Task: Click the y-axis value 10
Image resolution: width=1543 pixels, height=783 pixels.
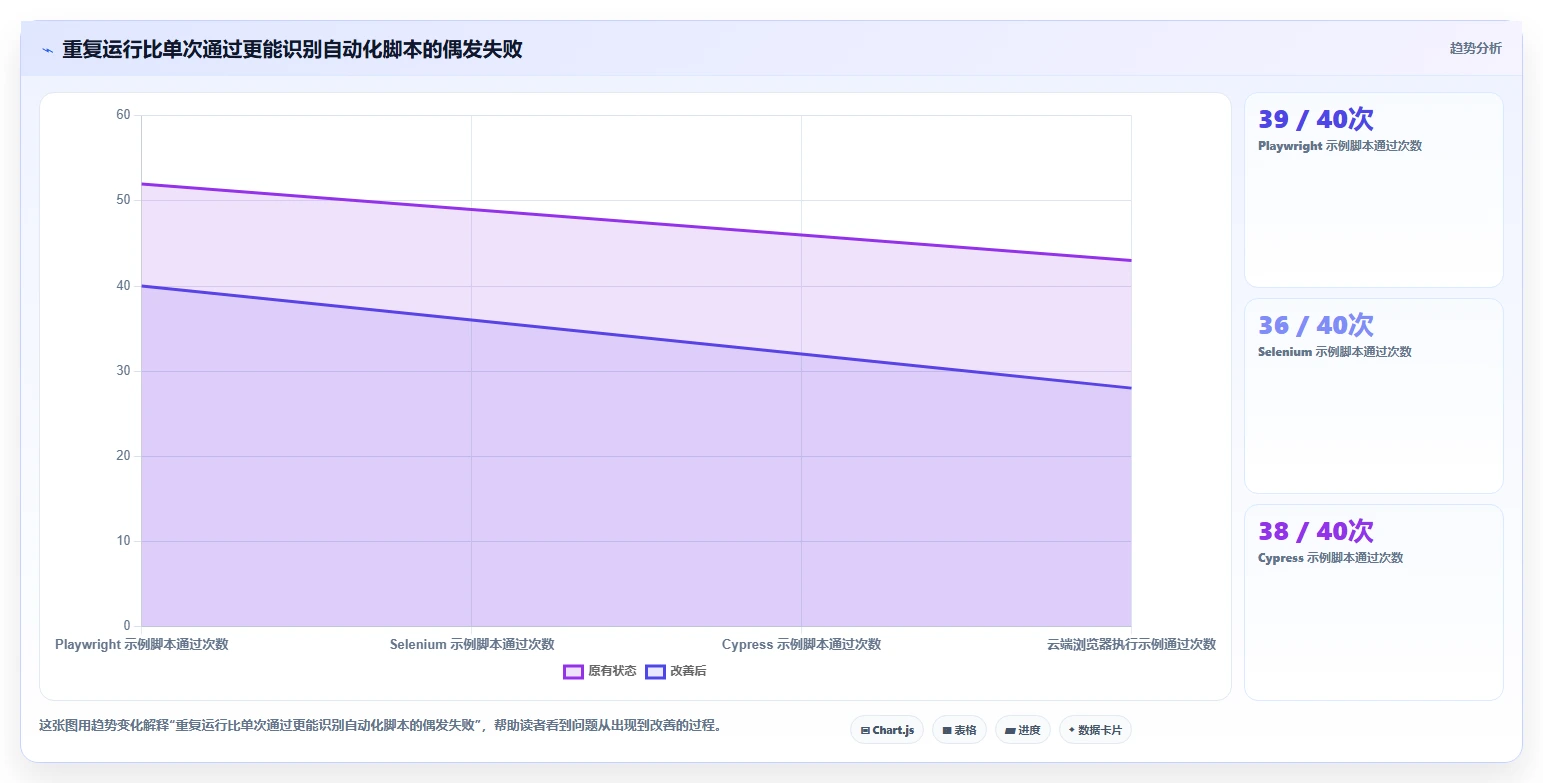Action: (123, 541)
